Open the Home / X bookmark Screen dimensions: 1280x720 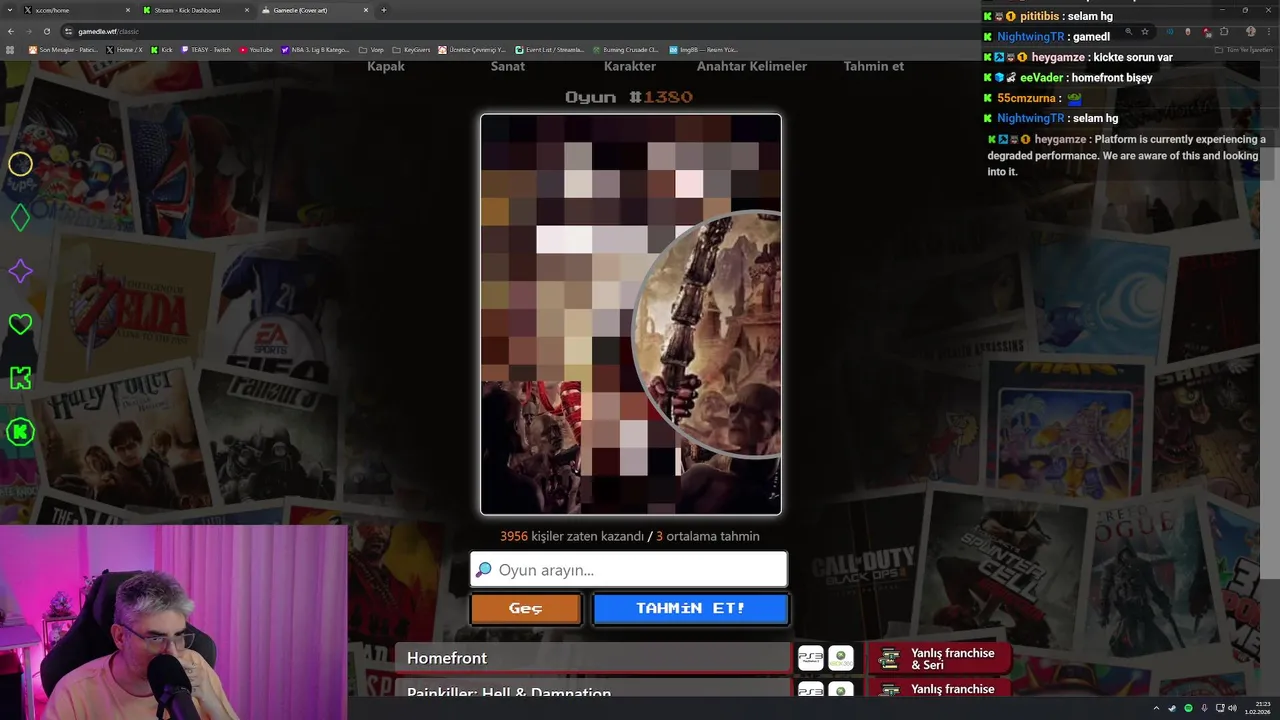pos(125,49)
